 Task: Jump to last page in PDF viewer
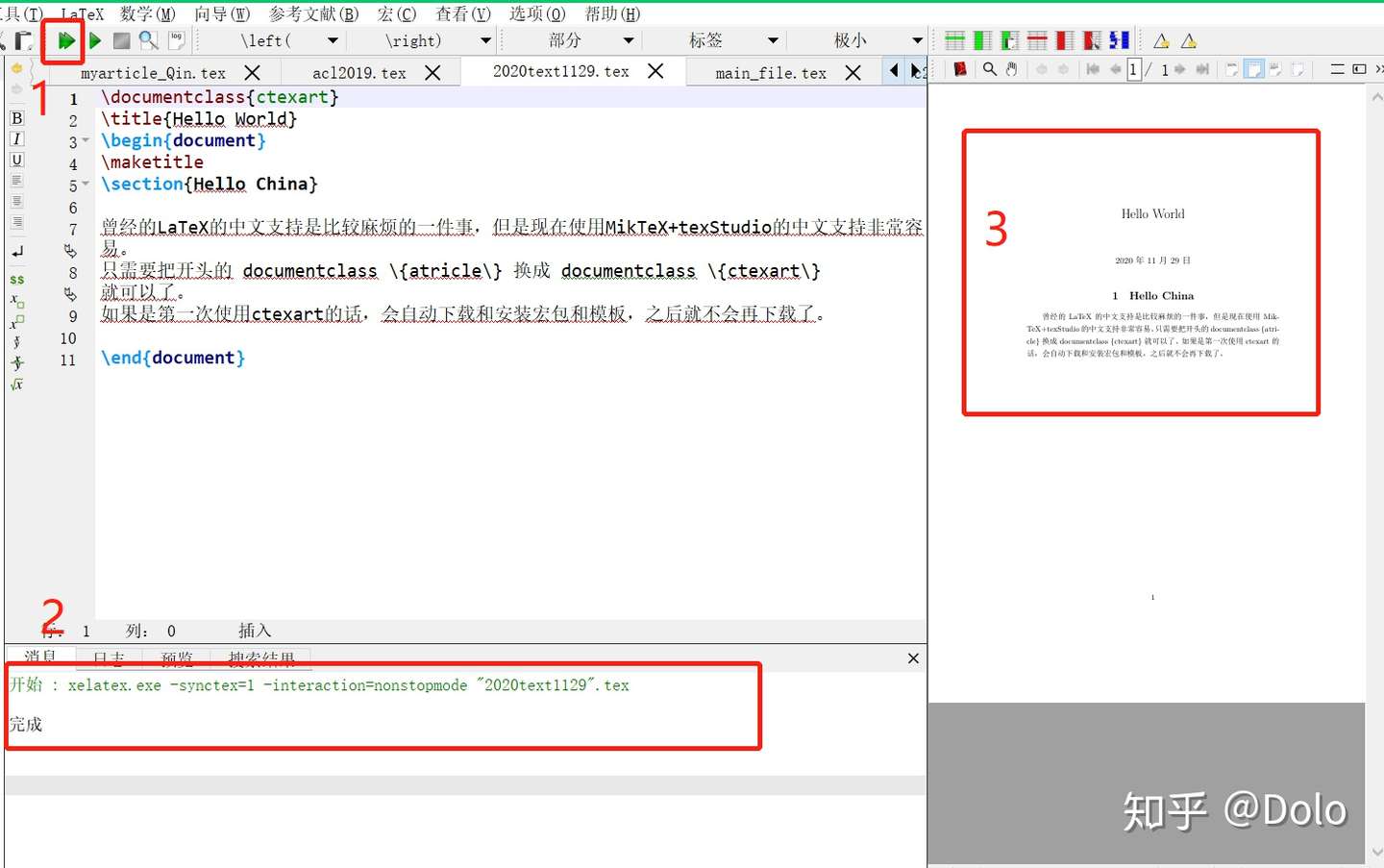click(x=1202, y=69)
